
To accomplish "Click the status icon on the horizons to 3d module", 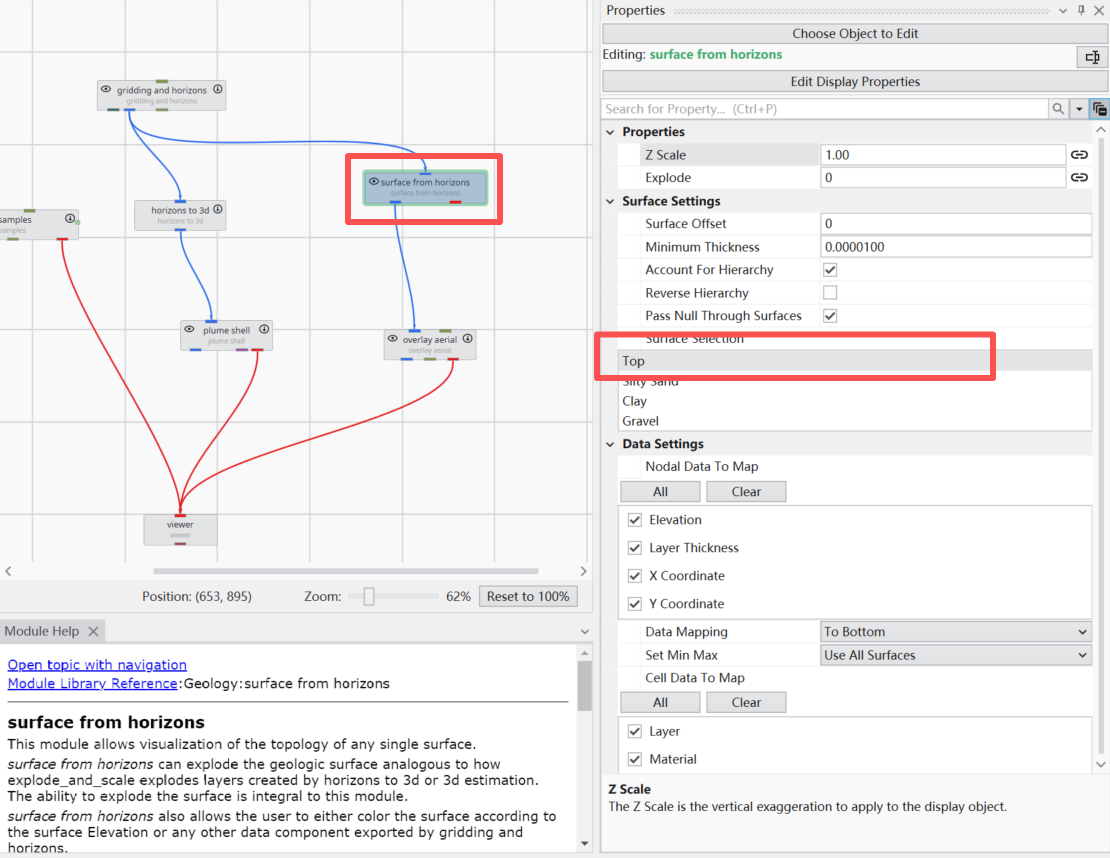I will coord(217,210).
